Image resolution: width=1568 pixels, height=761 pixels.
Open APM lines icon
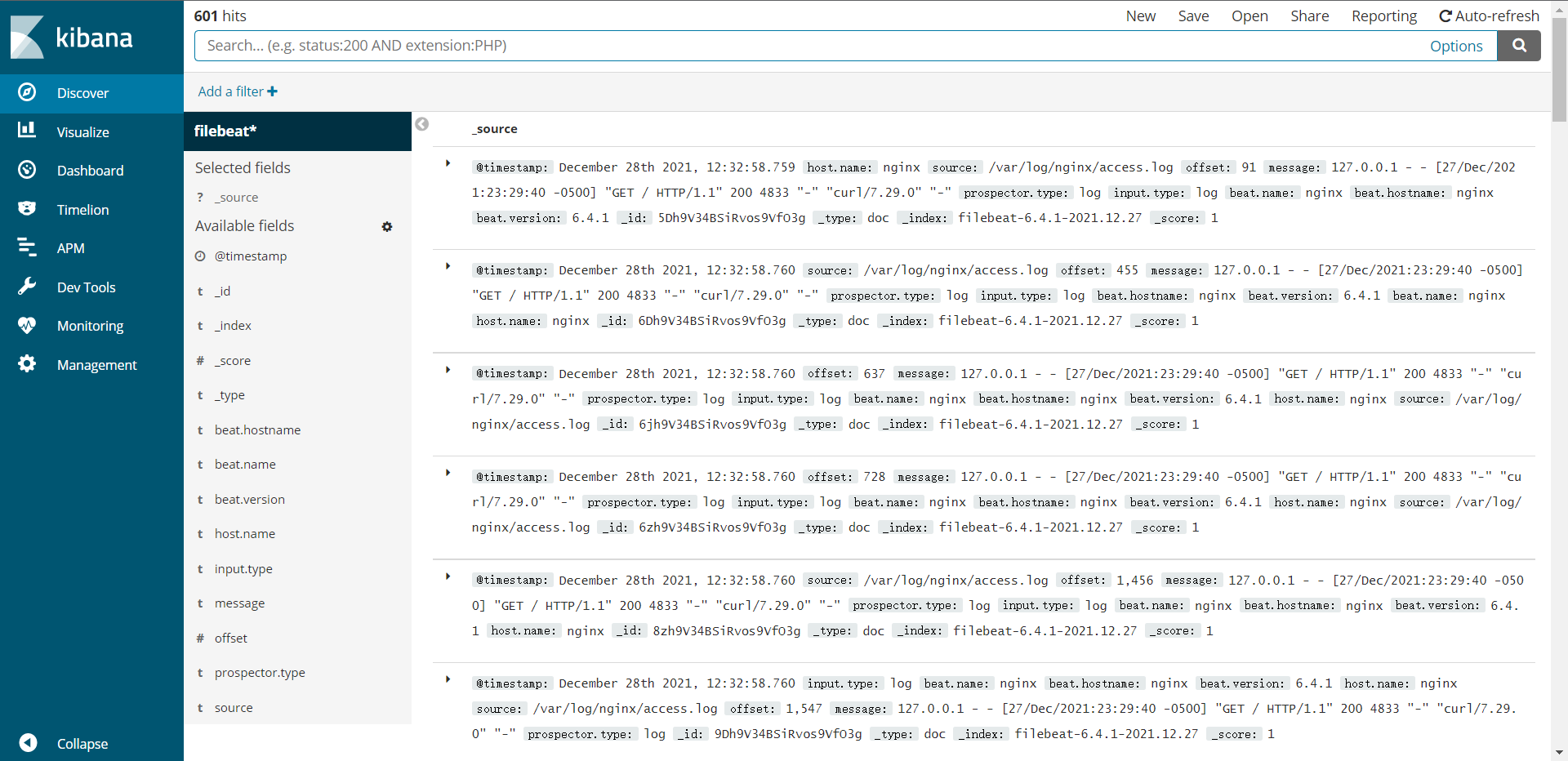click(x=27, y=247)
